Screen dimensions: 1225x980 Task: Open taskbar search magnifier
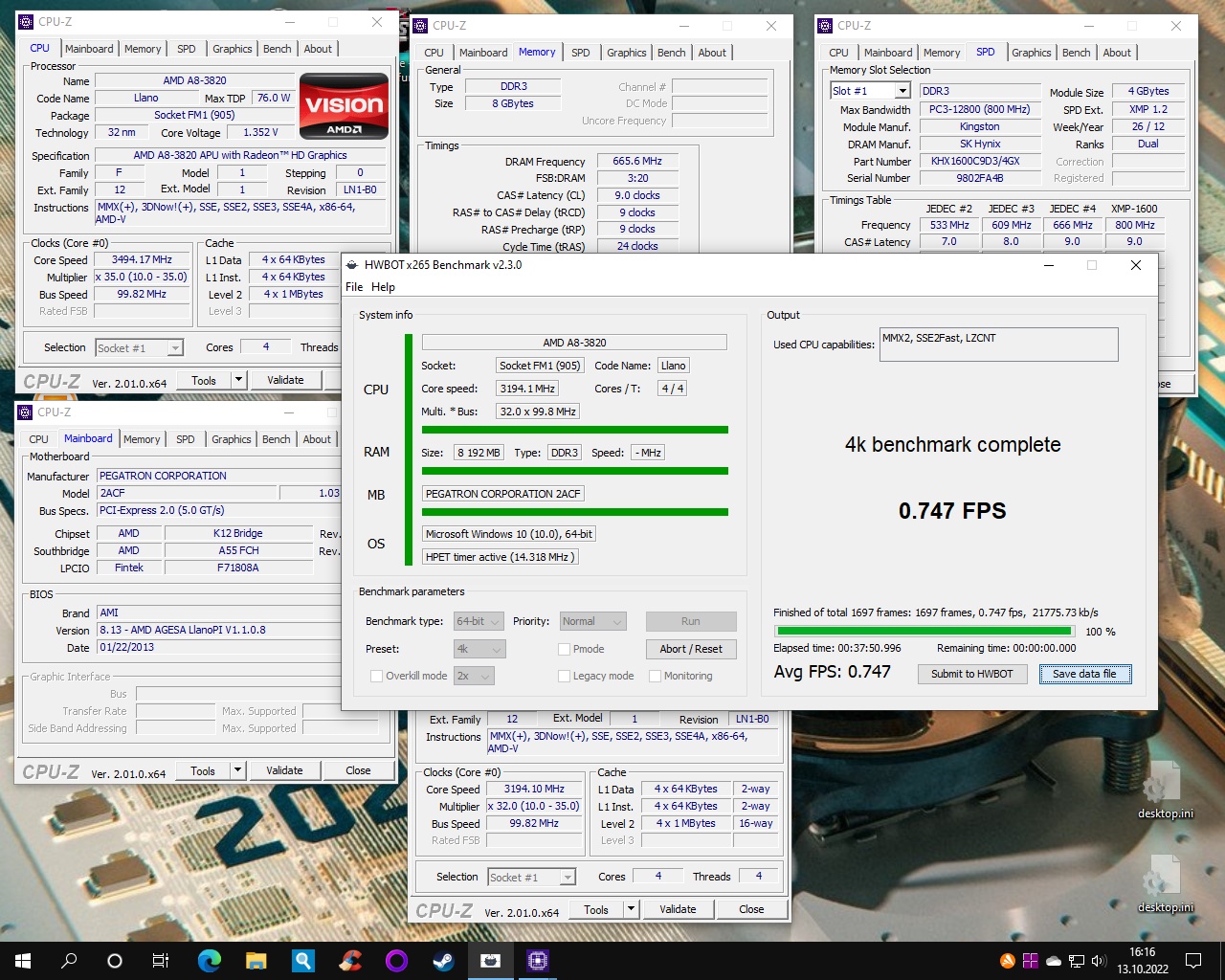pos(69,961)
